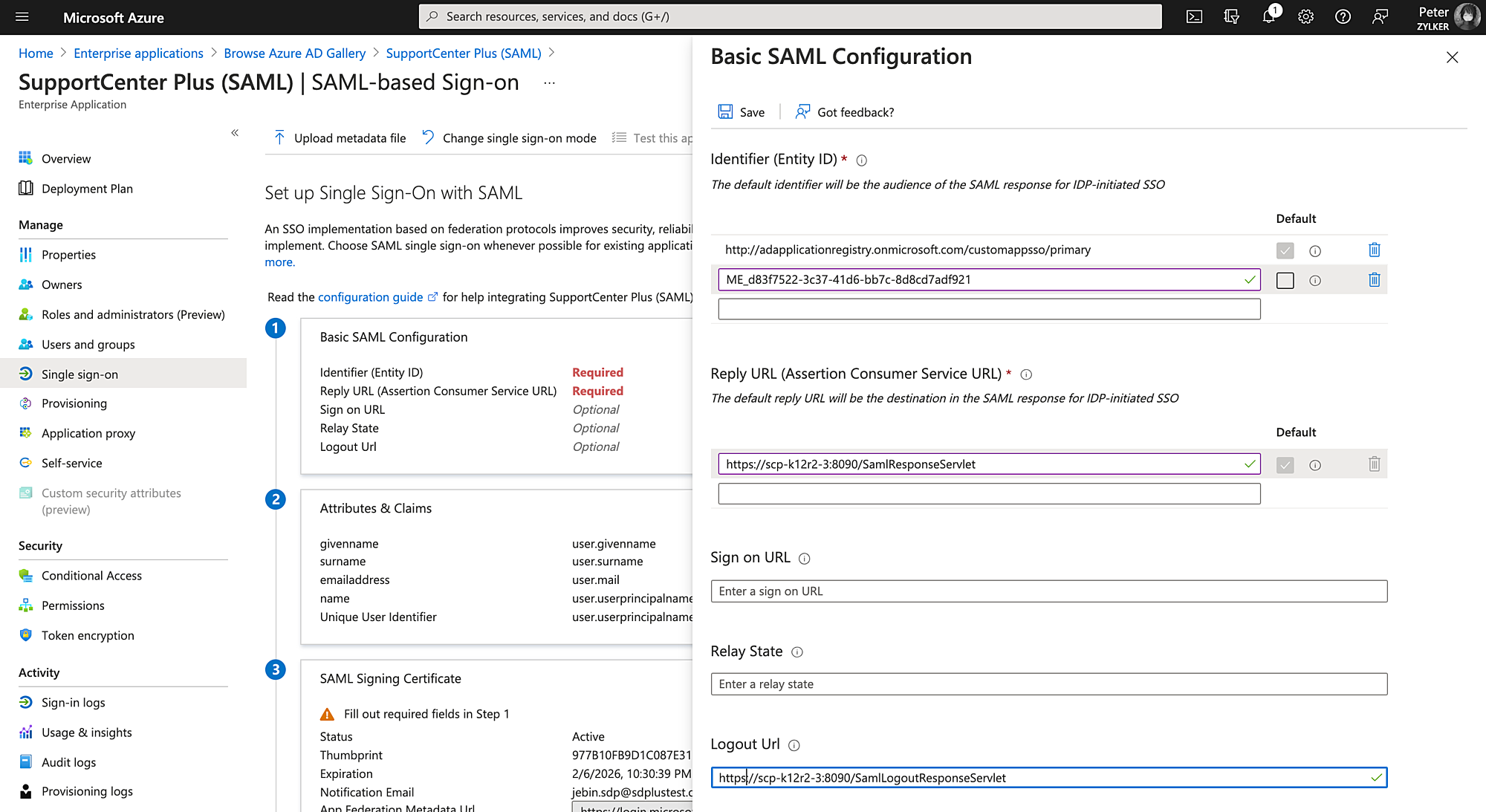Open the ellipsis more options menu

[x=549, y=82]
